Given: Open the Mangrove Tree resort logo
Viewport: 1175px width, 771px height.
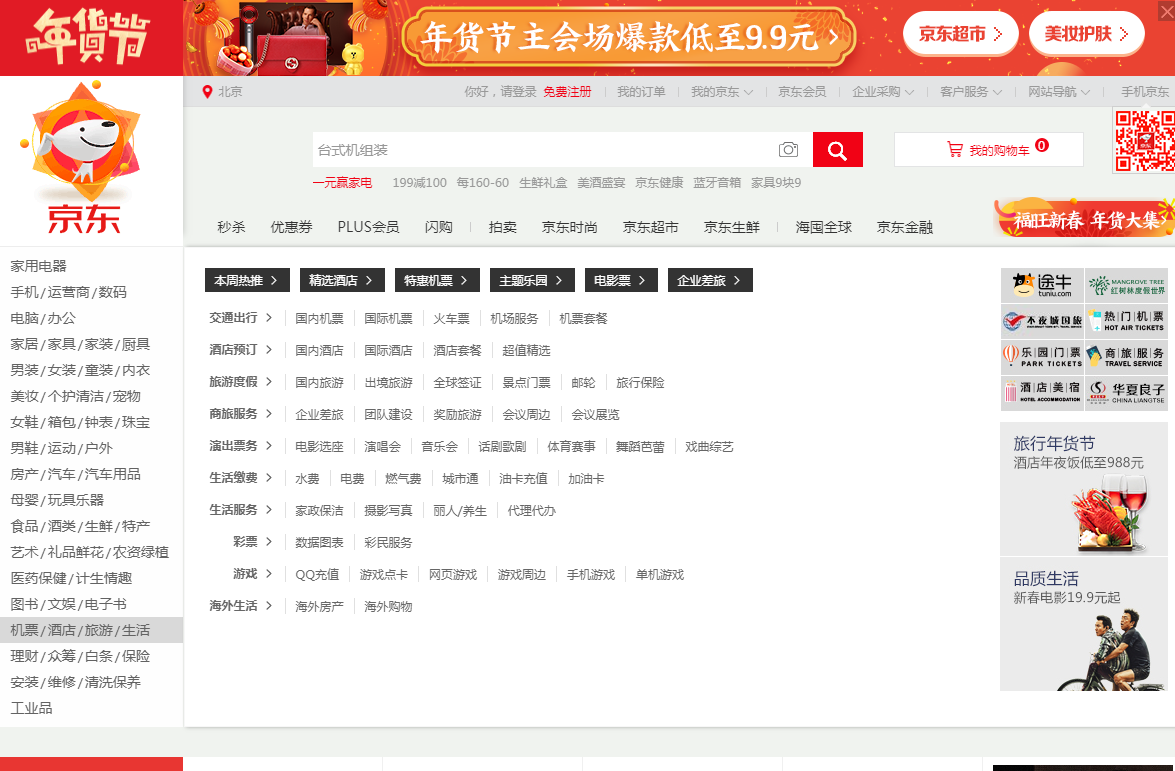Looking at the screenshot, I should coord(1126,285).
